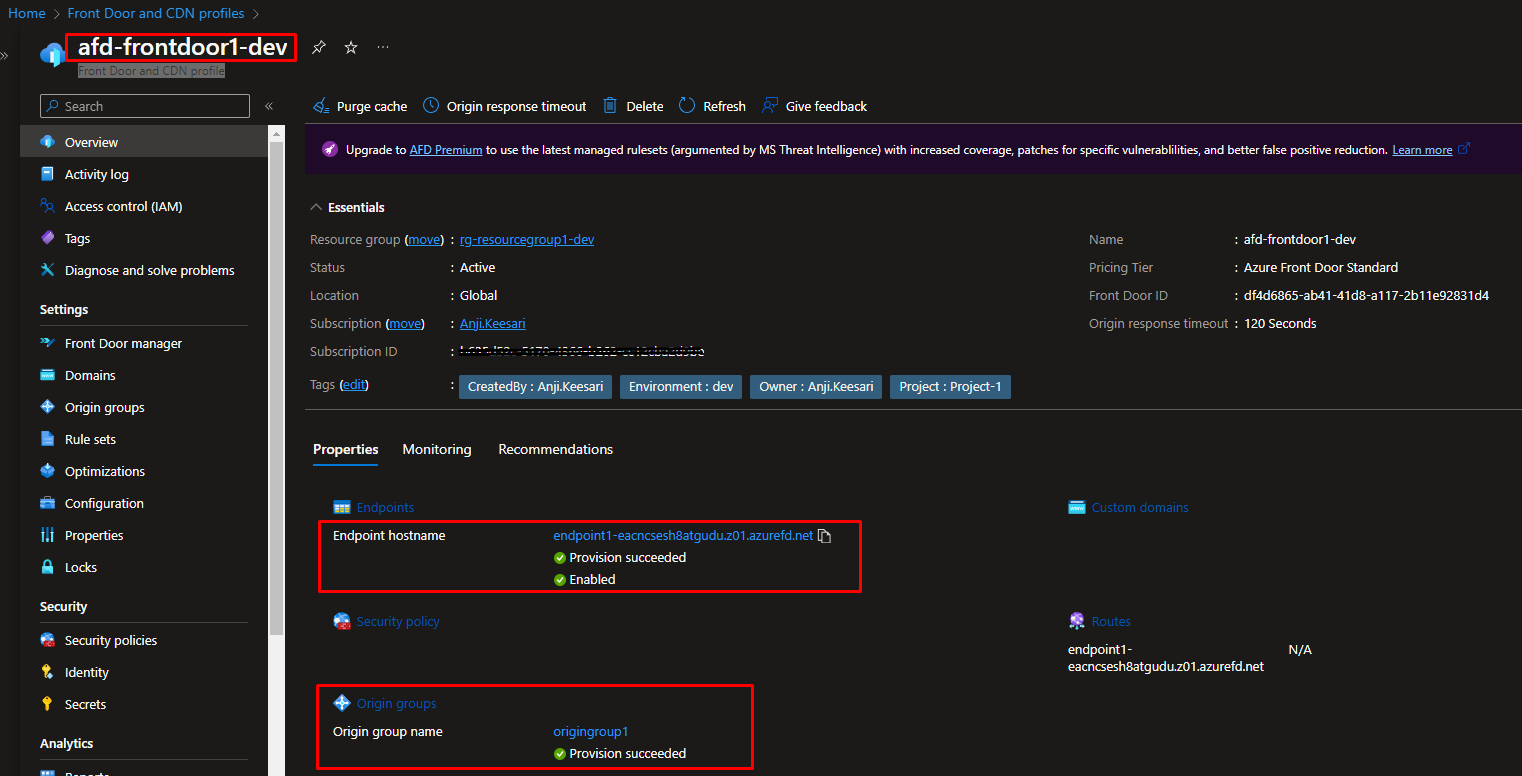Open the origingroup1 link
1522x776 pixels.
[591, 732]
